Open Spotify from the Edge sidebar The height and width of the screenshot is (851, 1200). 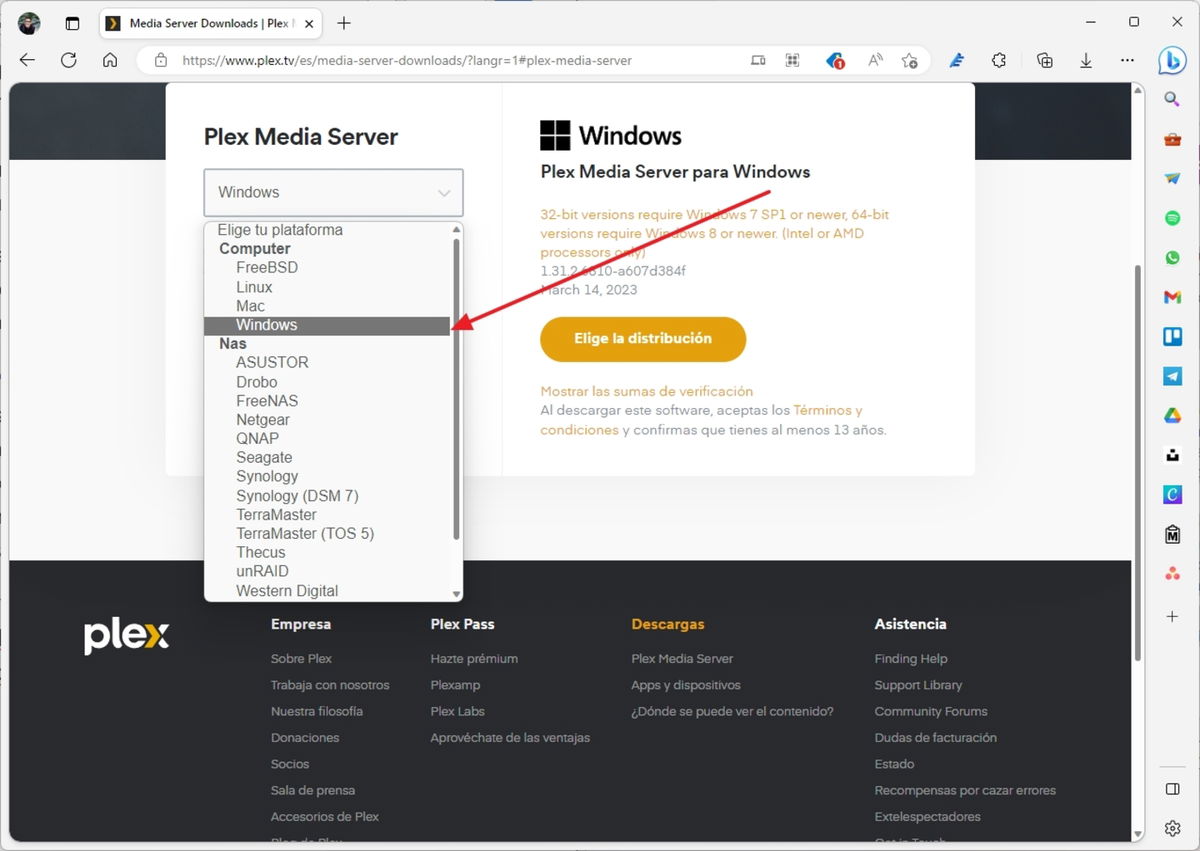(1171, 218)
